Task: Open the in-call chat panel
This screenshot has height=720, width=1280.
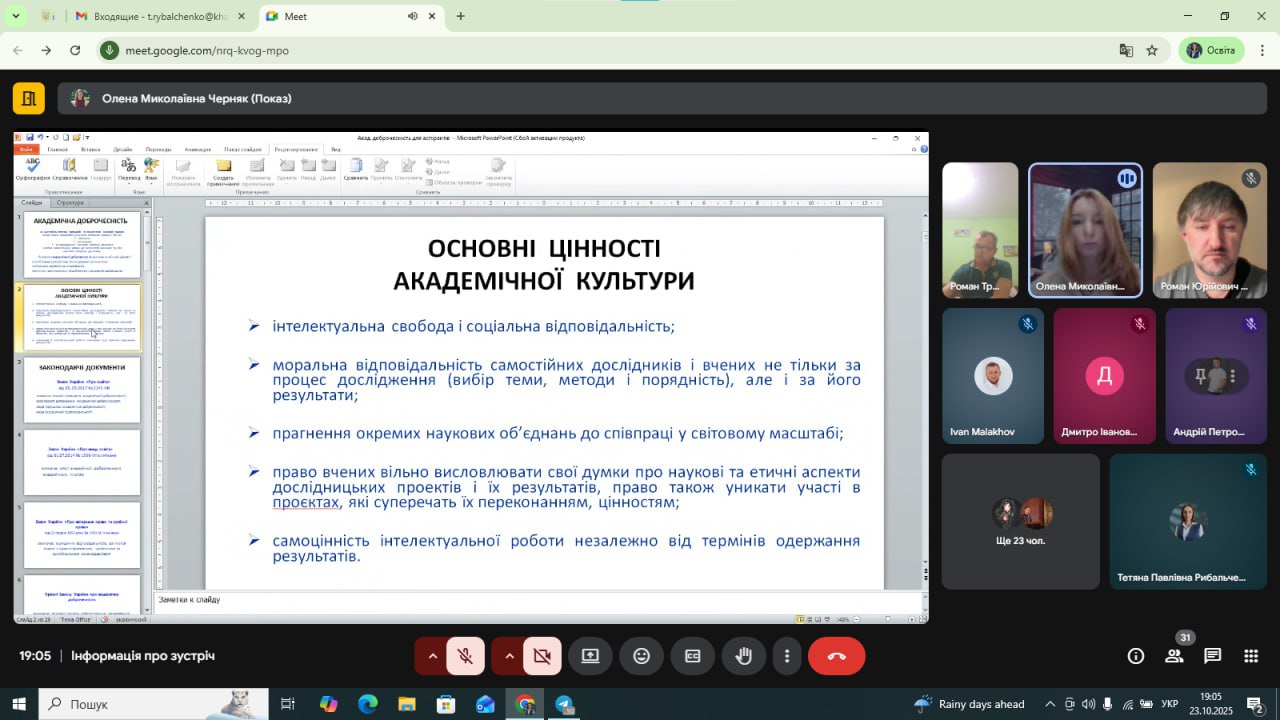Action: pyautogui.click(x=1212, y=656)
